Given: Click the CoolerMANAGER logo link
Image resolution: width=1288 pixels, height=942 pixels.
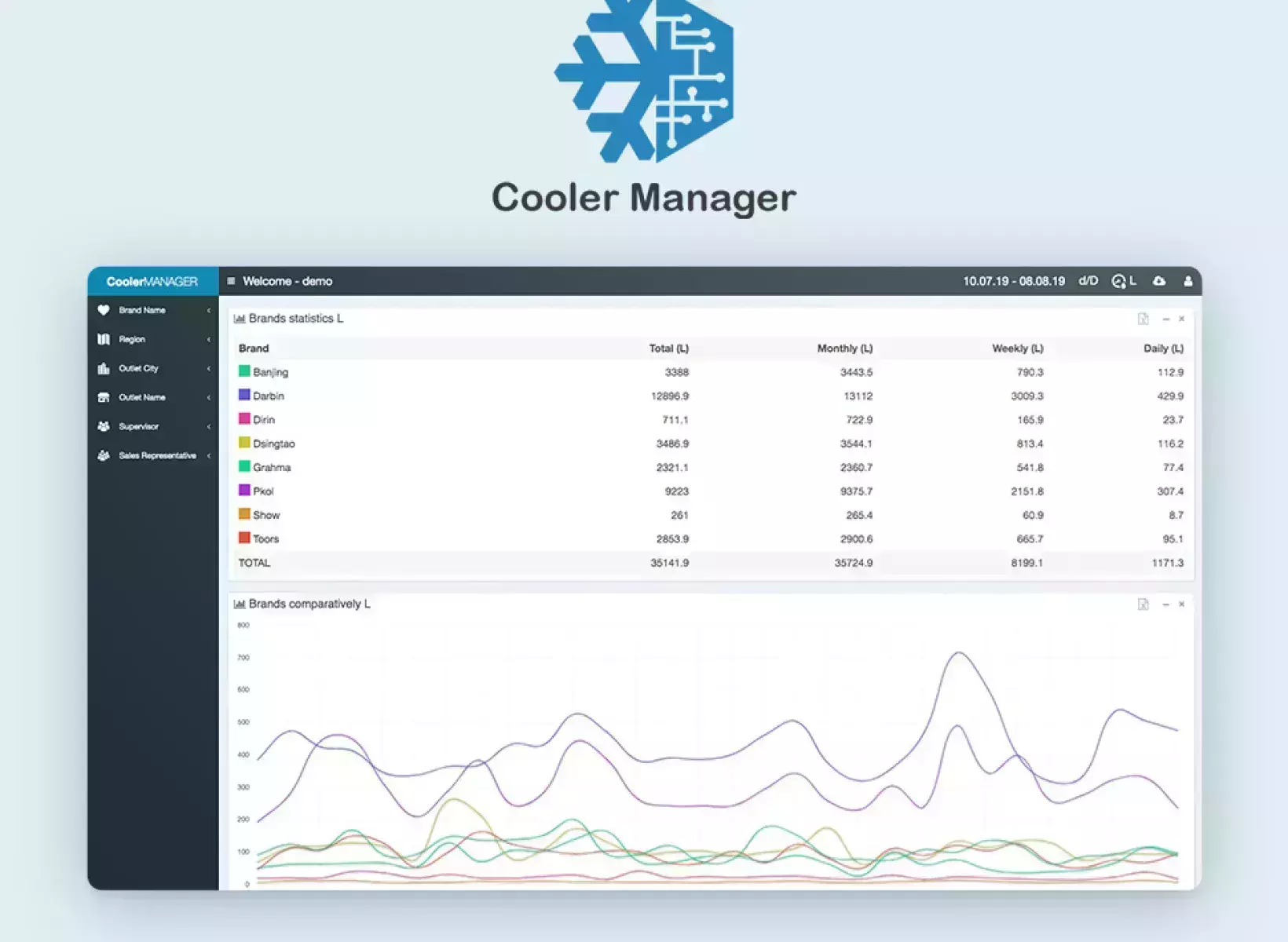Looking at the screenshot, I should (x=152, y=281).
